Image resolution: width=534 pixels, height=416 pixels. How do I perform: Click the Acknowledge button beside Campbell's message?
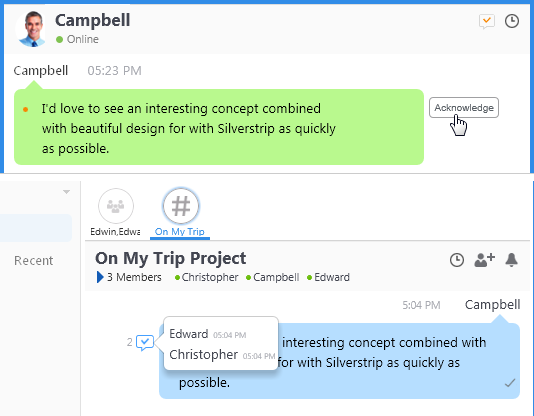(x=464, y=108)
